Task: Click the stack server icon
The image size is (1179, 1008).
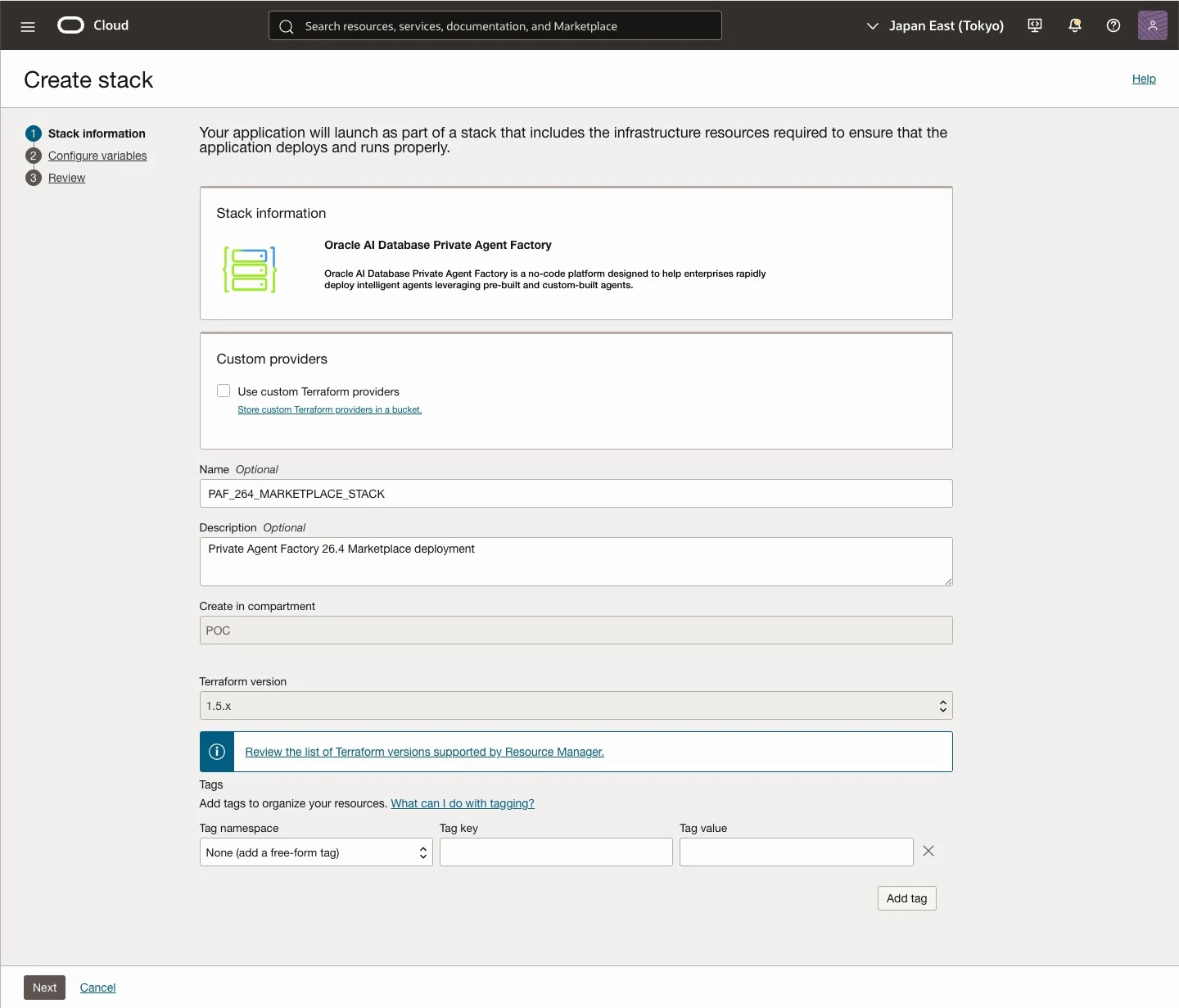Action: [251, 269]
